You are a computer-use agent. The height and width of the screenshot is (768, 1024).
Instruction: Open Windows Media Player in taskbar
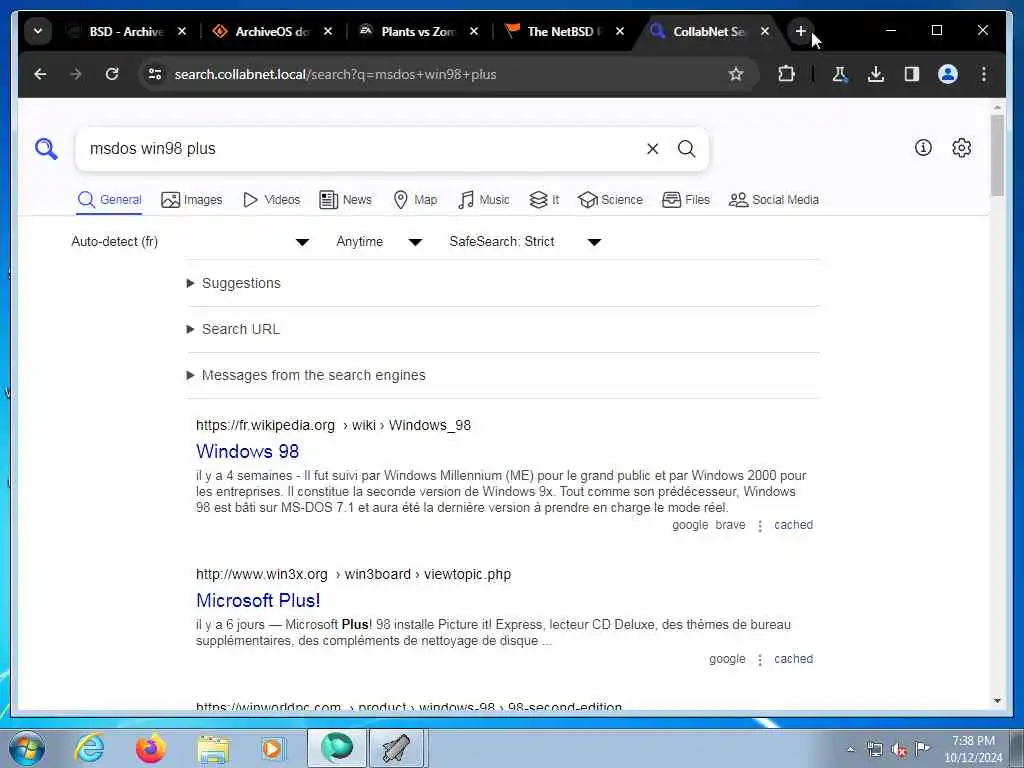coord(273,748)
